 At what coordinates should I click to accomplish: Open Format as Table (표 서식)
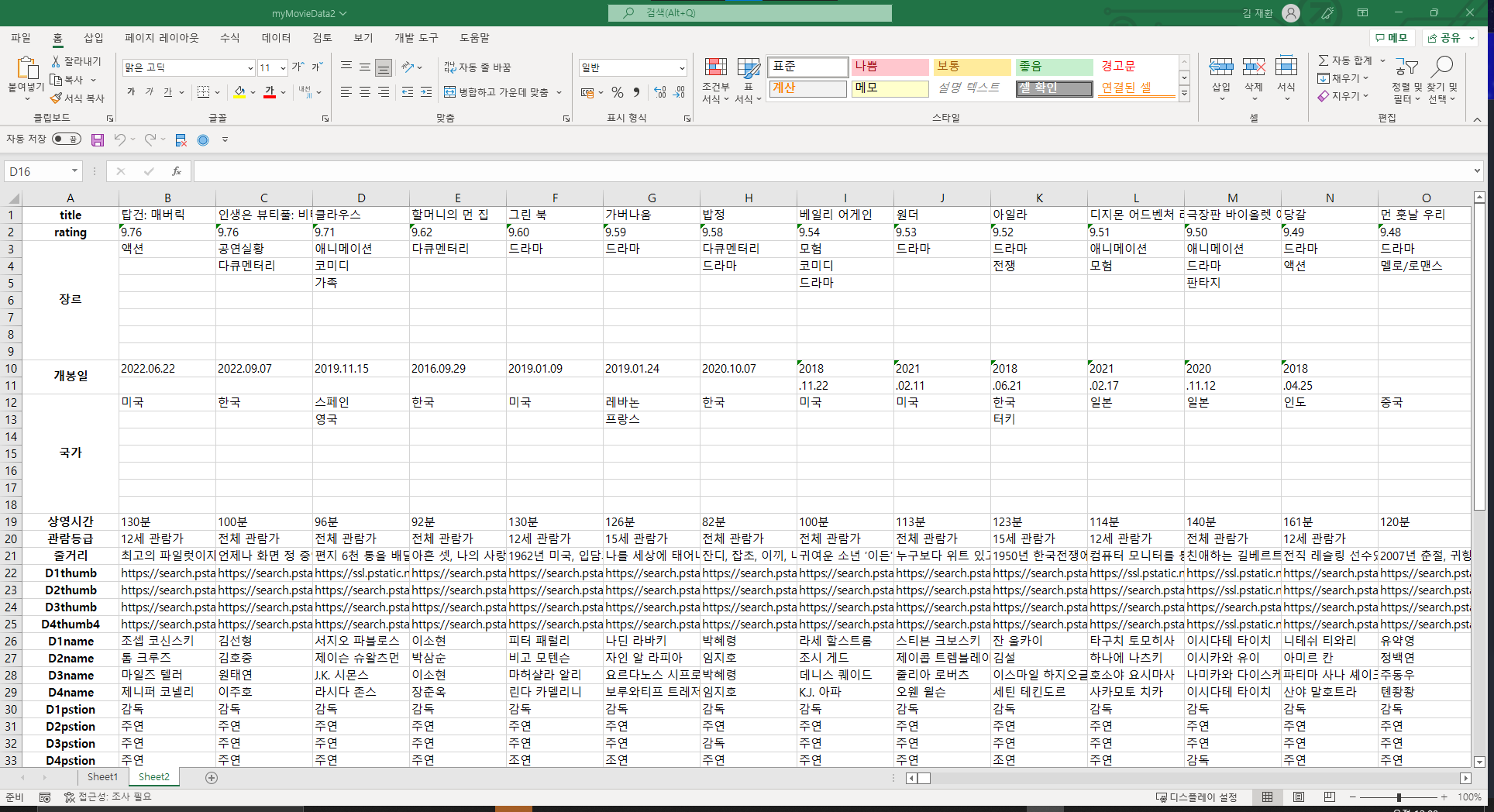tap(749, 80)
